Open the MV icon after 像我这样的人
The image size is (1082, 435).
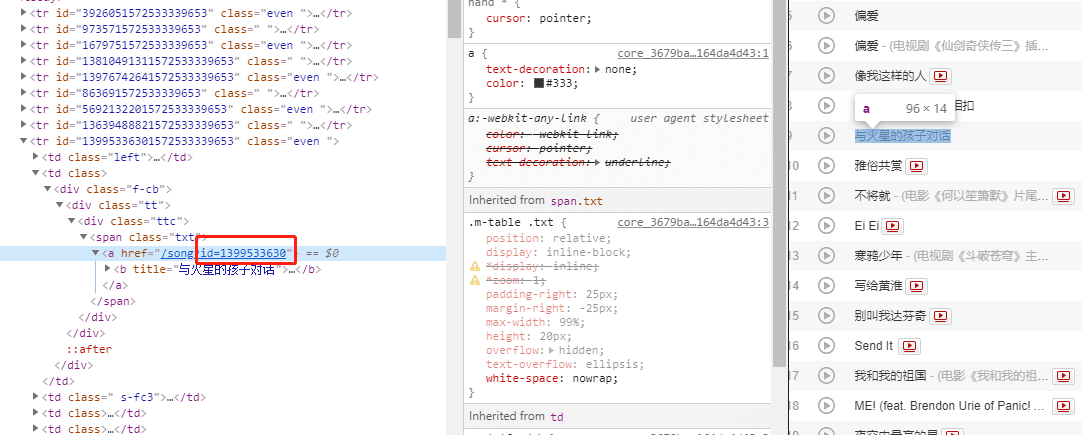tap(940, 76)
